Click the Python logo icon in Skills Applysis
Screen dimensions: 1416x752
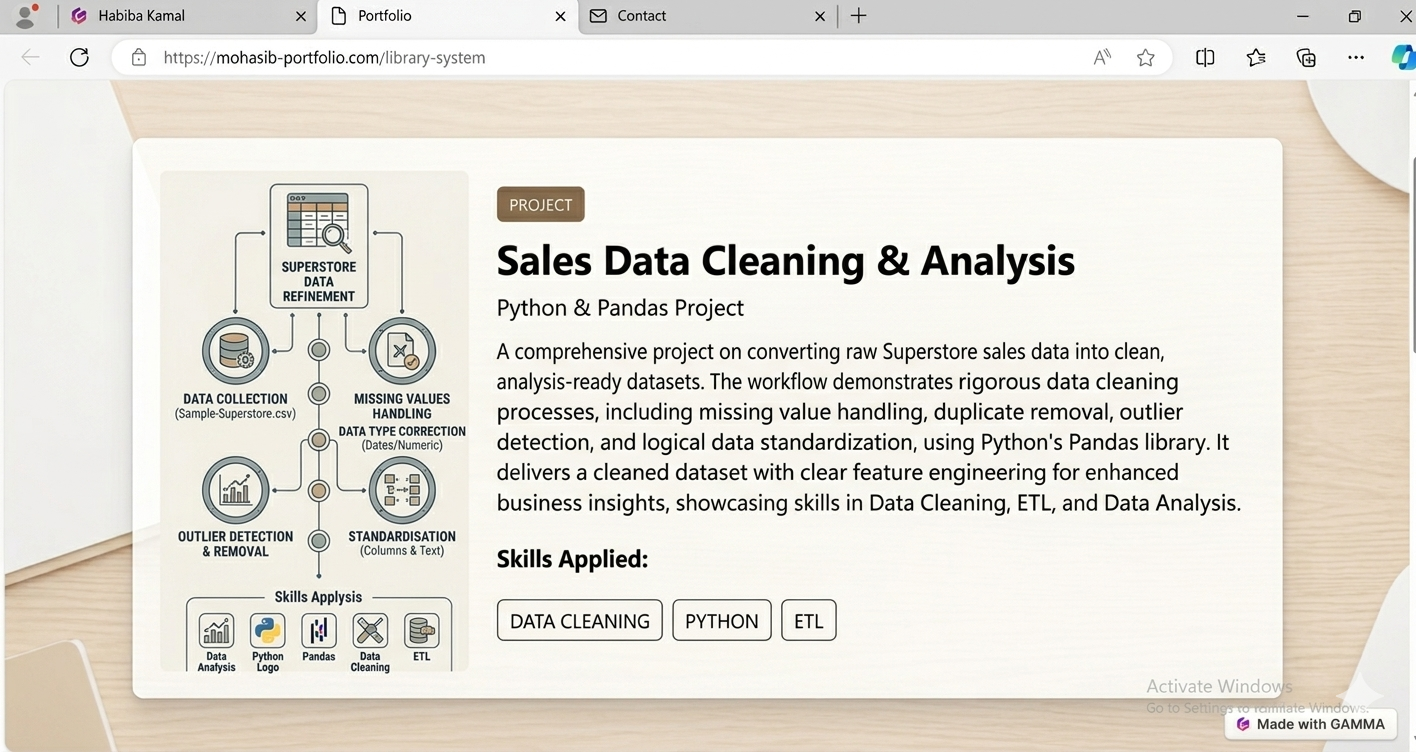coord(267,632)
